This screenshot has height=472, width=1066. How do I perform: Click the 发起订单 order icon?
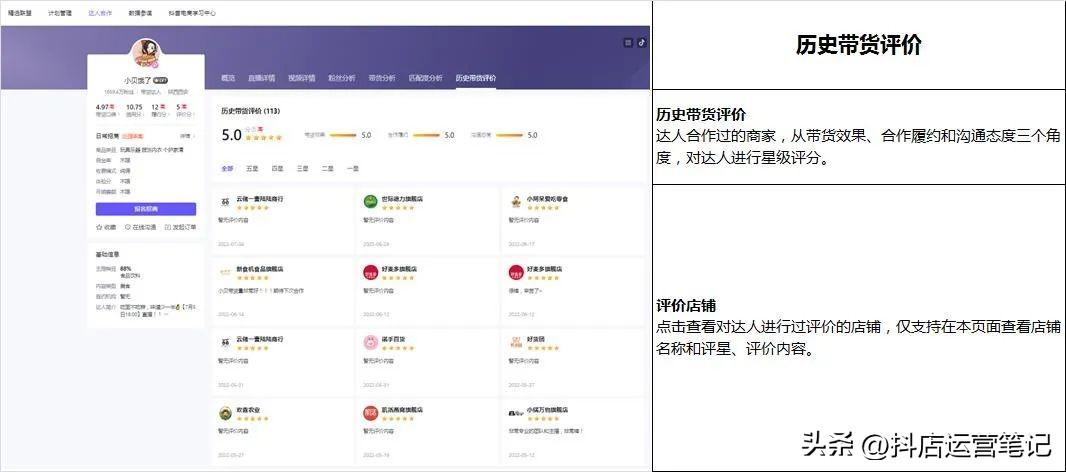click(x=168, y=227)
